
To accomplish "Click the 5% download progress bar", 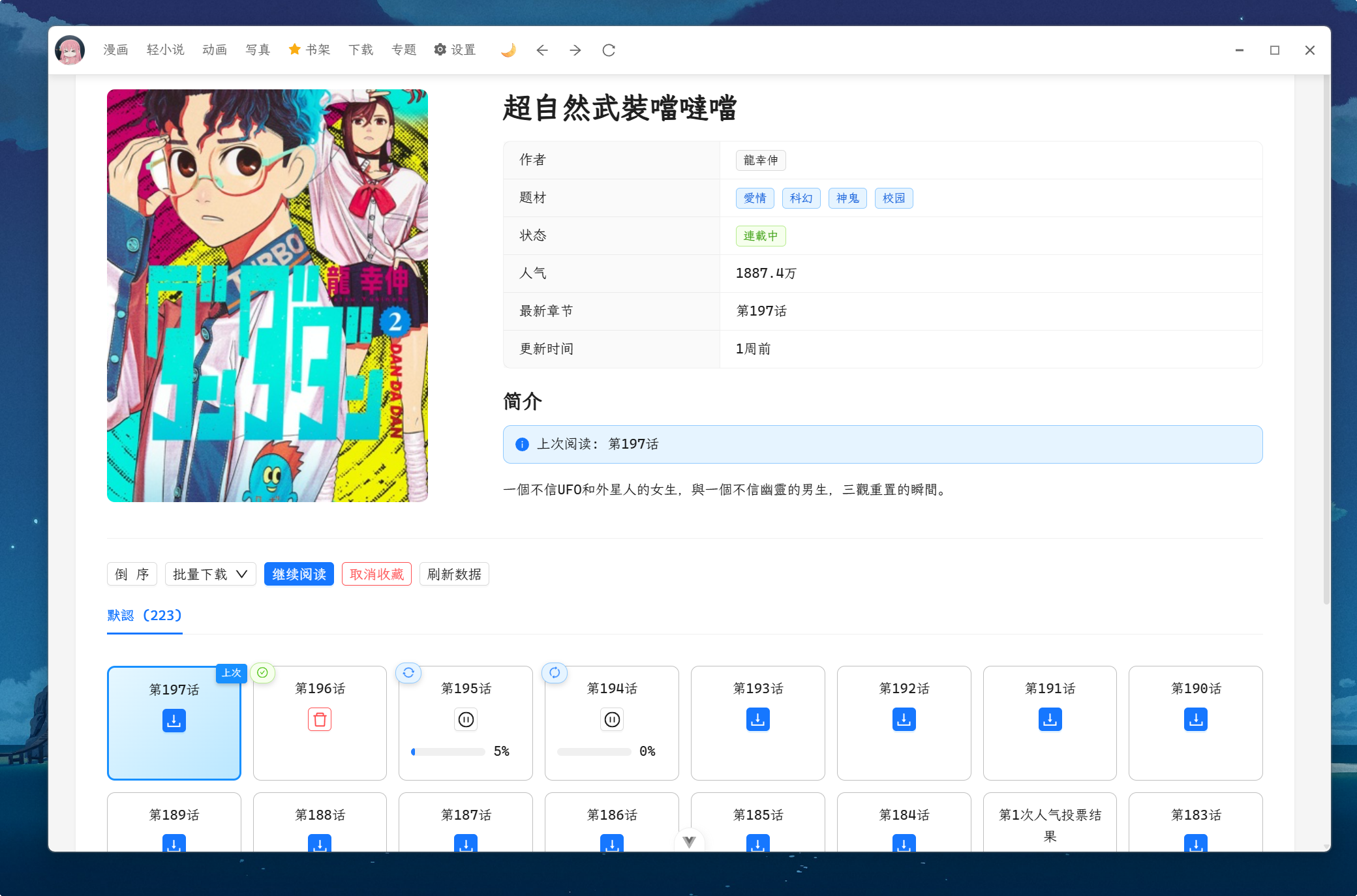I will tap(448, 752).
